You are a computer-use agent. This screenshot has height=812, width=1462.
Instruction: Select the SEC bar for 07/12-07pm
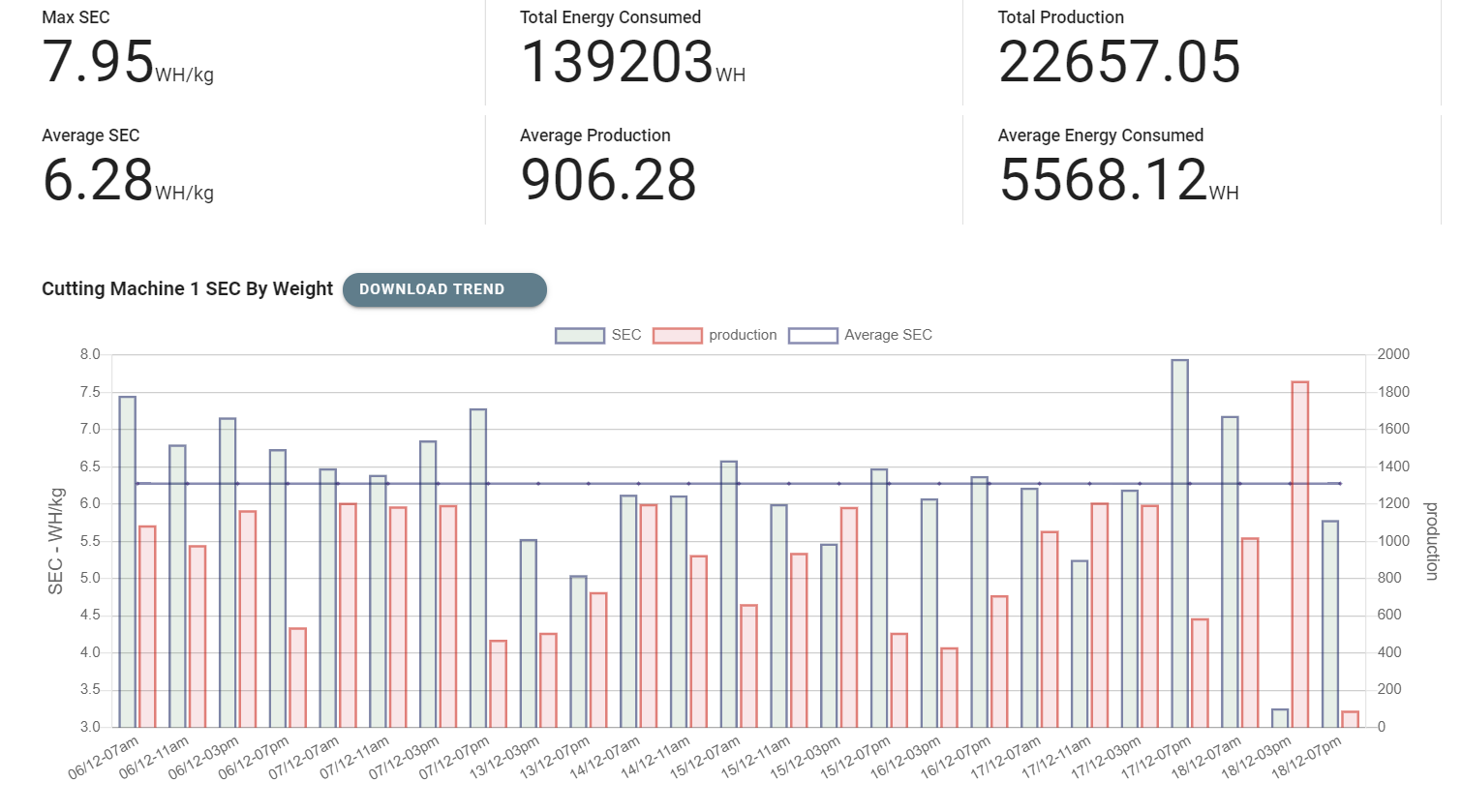pos(478,569)
